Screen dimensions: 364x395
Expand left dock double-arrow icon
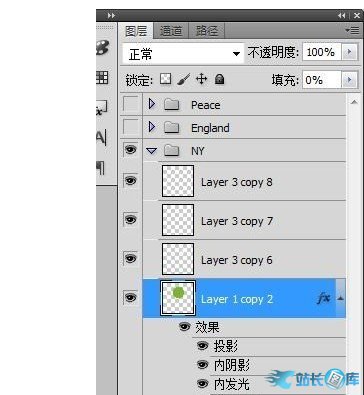[x=111, y=15]
